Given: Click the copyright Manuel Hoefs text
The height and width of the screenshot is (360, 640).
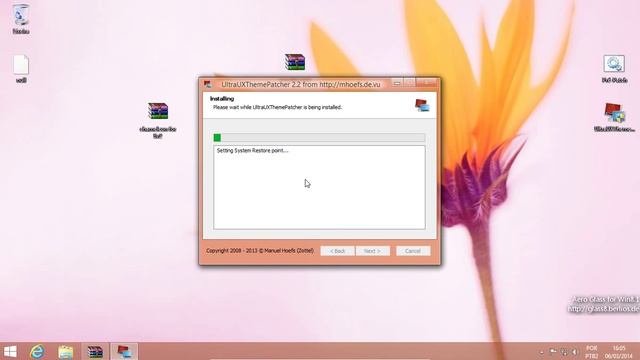Looking at the screenshot, I should pyautogui.click(x=260, y=251).
